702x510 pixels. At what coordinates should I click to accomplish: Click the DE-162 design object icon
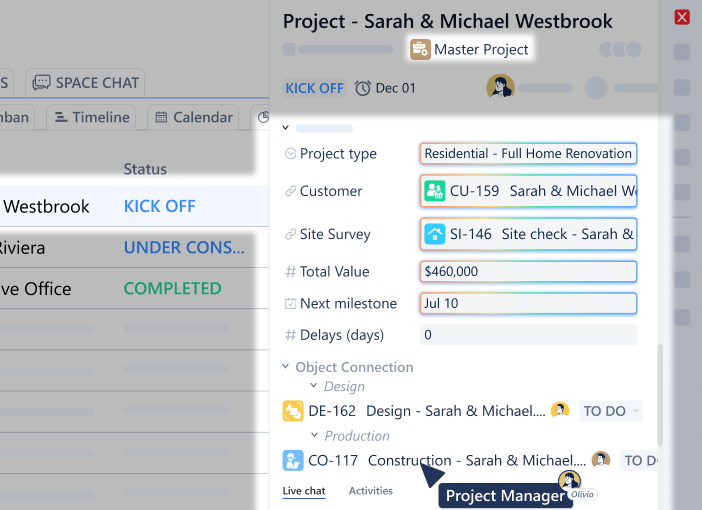coord(293,411)
